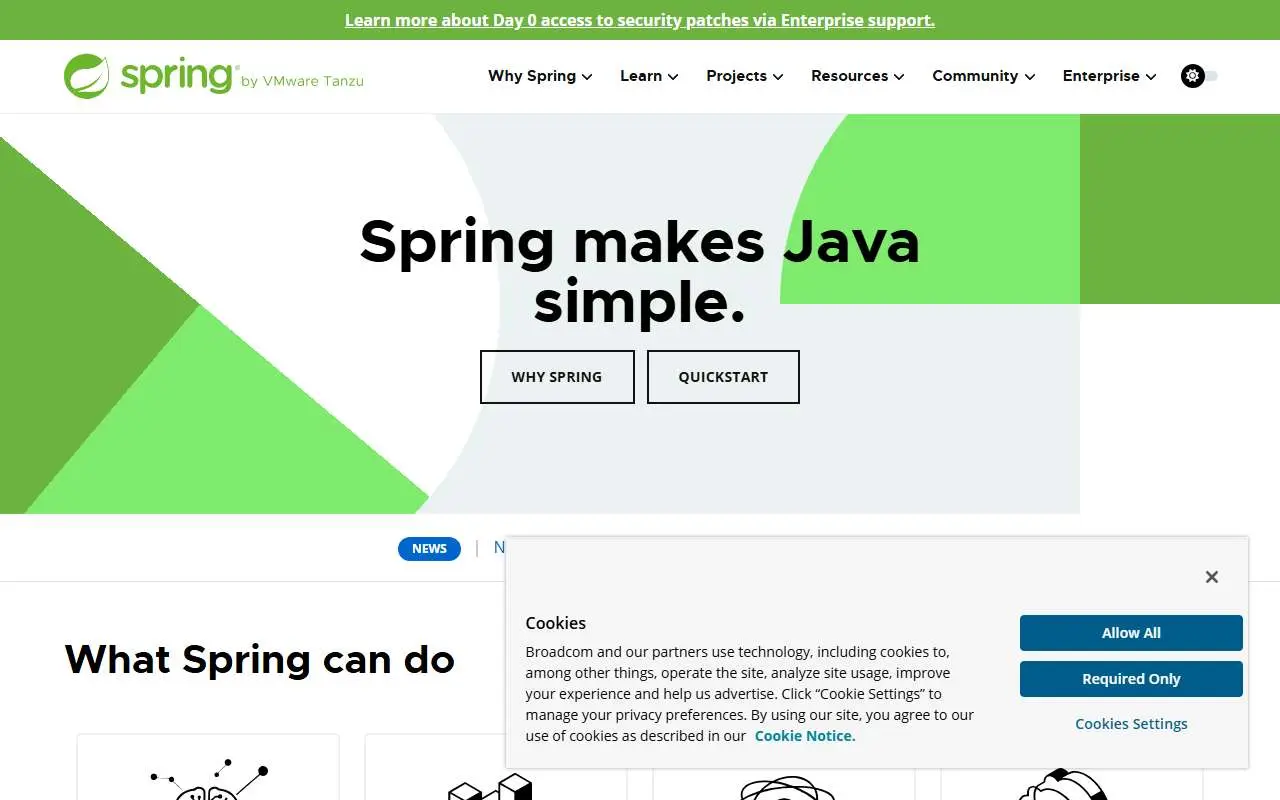Follow the Enterprise support banner link

coord(640,20)
